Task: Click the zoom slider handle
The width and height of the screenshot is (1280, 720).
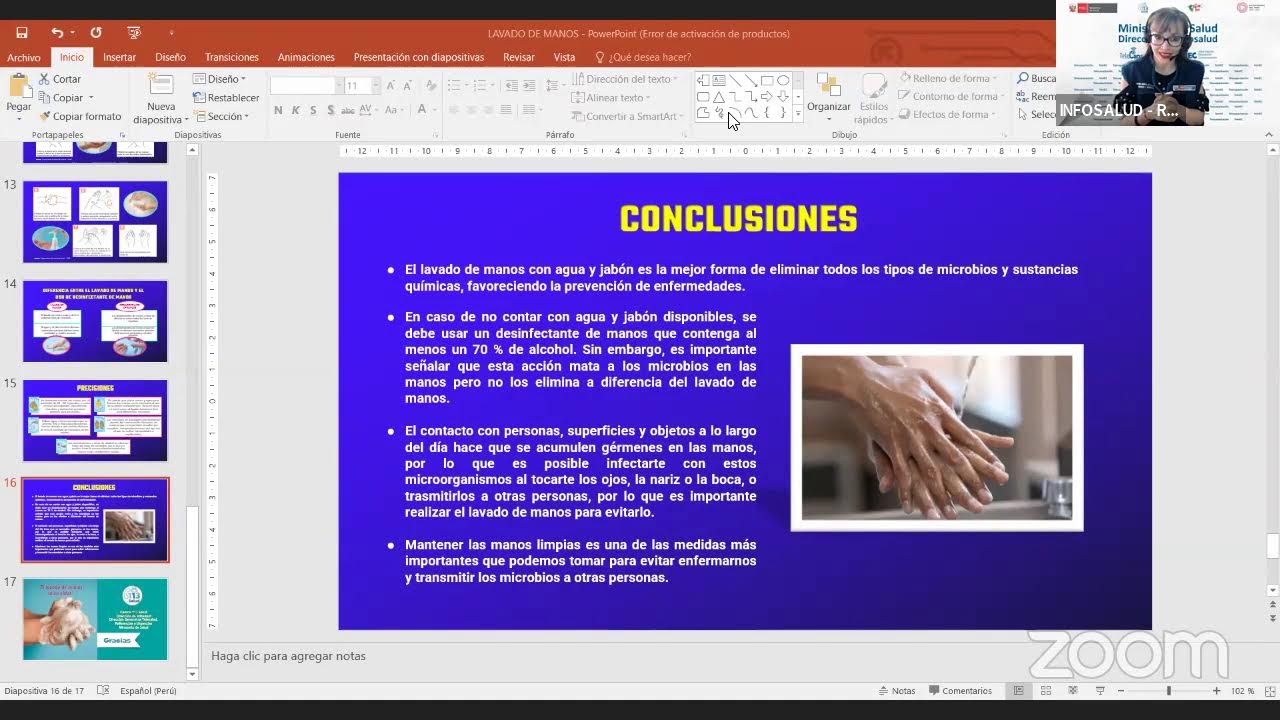Action: [x=1168, y=691]
